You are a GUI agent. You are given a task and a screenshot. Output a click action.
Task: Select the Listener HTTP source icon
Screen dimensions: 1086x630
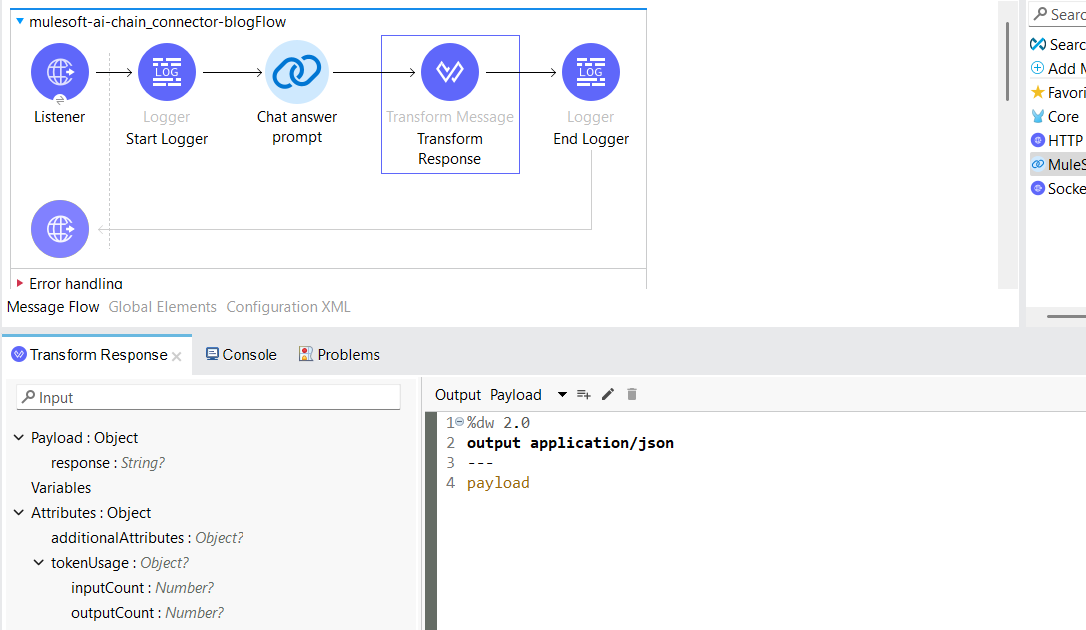pos(60,72)
